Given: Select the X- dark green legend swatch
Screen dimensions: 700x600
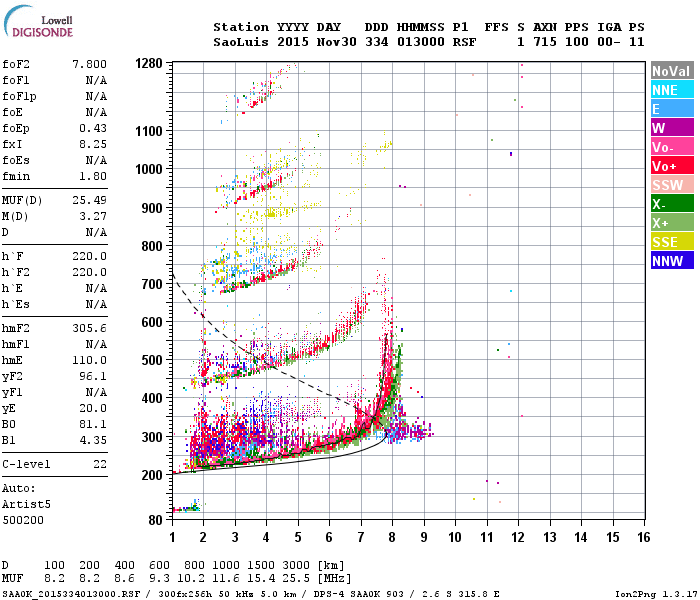Looking at the screenshot, I should tap(672, 204).
